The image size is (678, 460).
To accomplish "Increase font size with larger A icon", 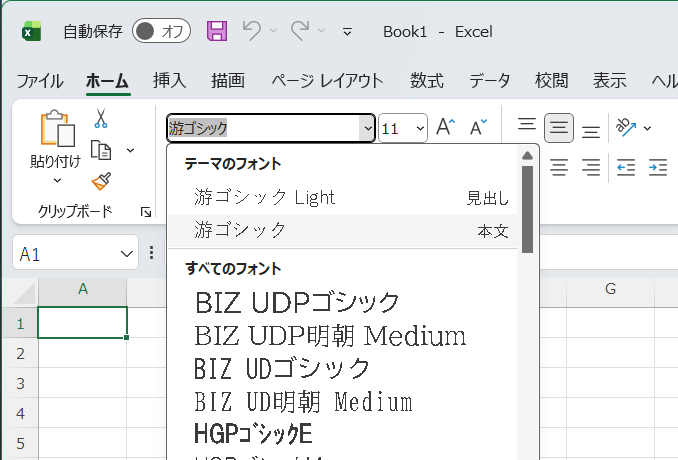I will [446, 127].
